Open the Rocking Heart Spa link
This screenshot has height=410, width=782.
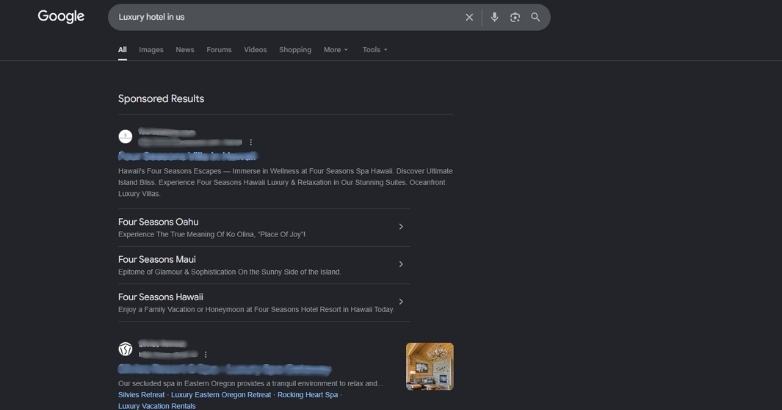click(x=307, y=395)
